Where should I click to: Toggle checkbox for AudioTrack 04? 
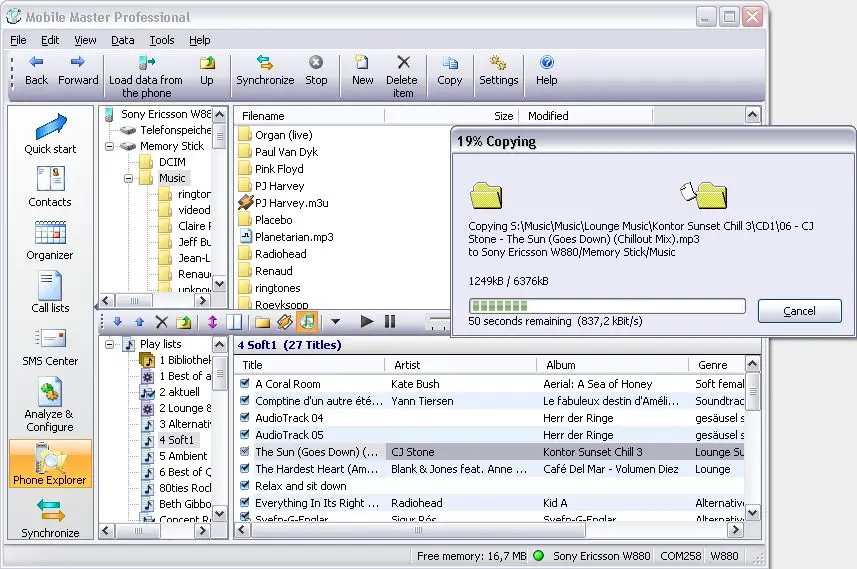pos(245,418)
